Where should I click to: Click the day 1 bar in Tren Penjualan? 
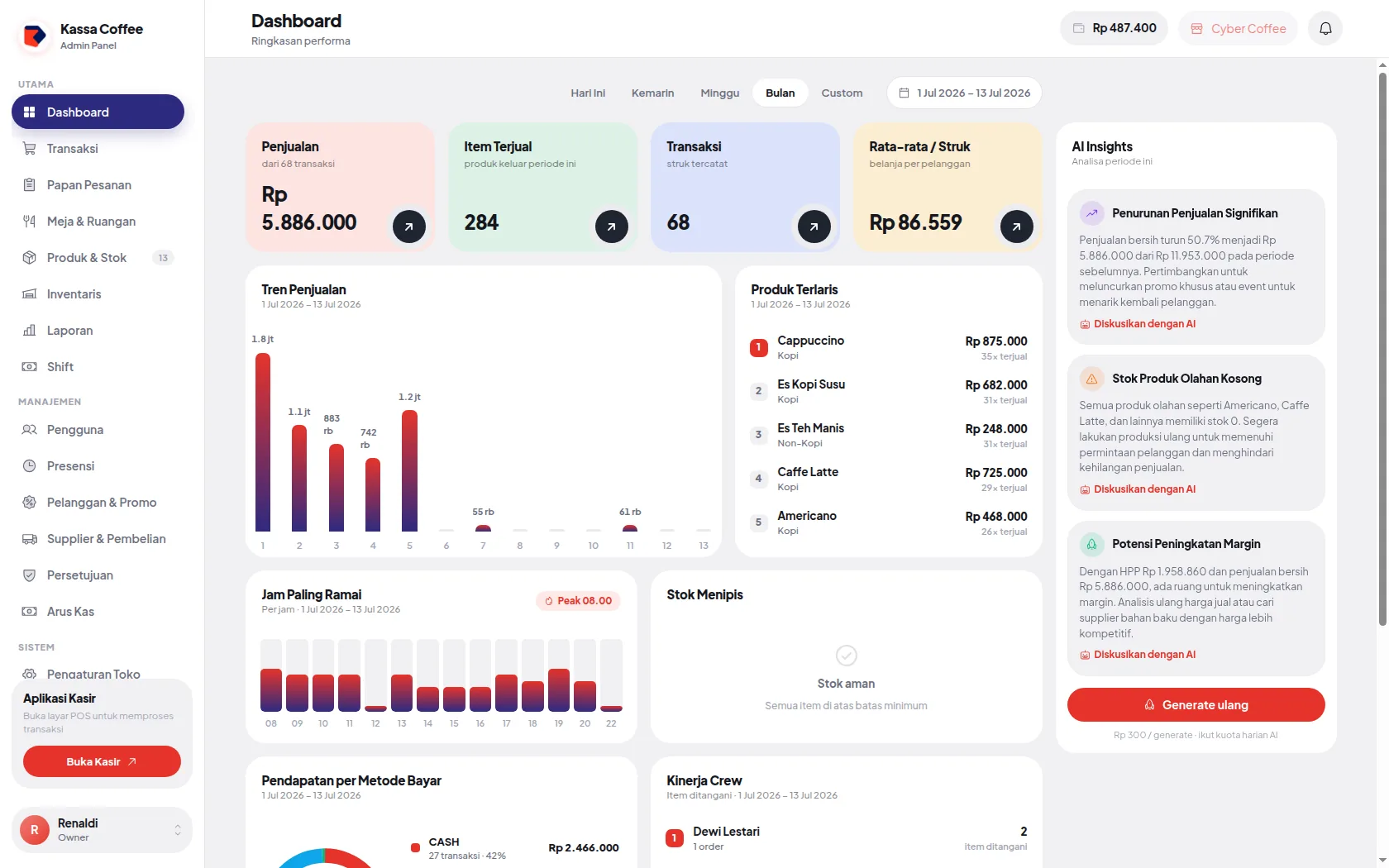click(263, 442)
